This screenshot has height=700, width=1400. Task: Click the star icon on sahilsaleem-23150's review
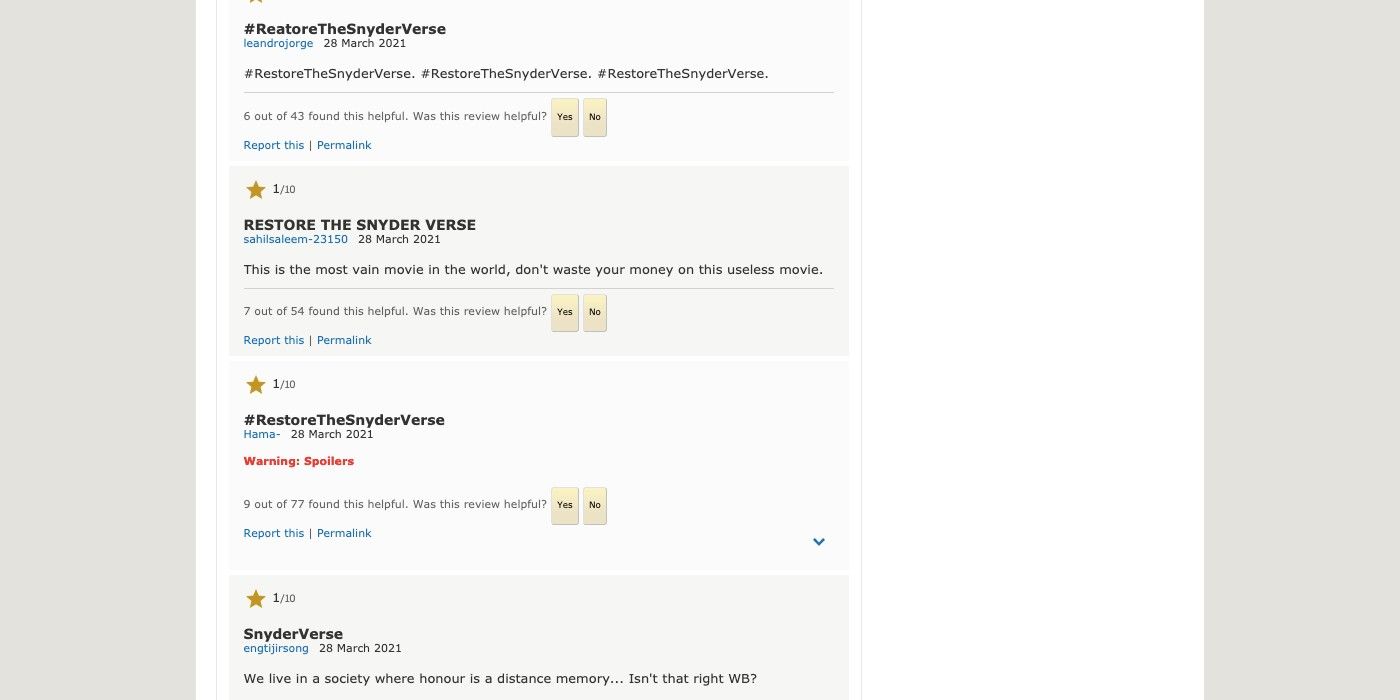point(256,190)
